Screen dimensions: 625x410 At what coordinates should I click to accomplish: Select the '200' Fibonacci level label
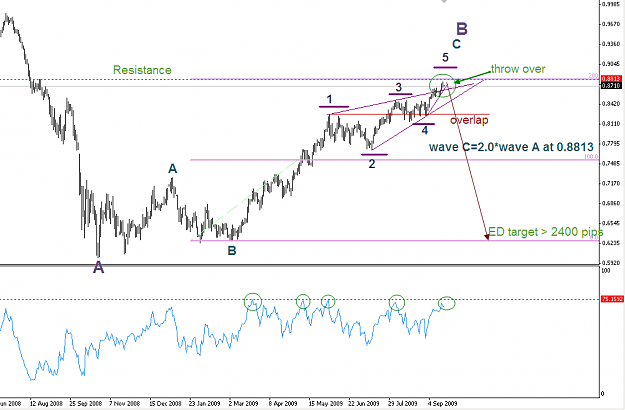tap(594, 76)
